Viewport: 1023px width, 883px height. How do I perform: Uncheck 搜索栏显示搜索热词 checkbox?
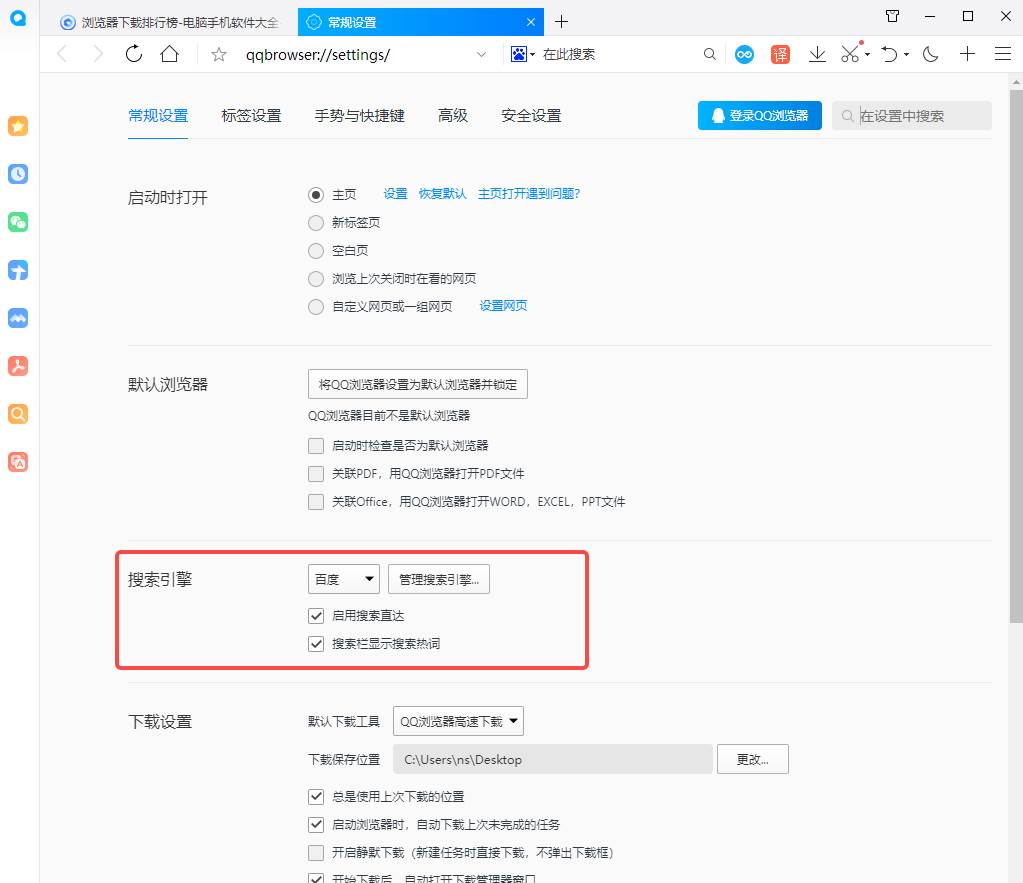316,644
